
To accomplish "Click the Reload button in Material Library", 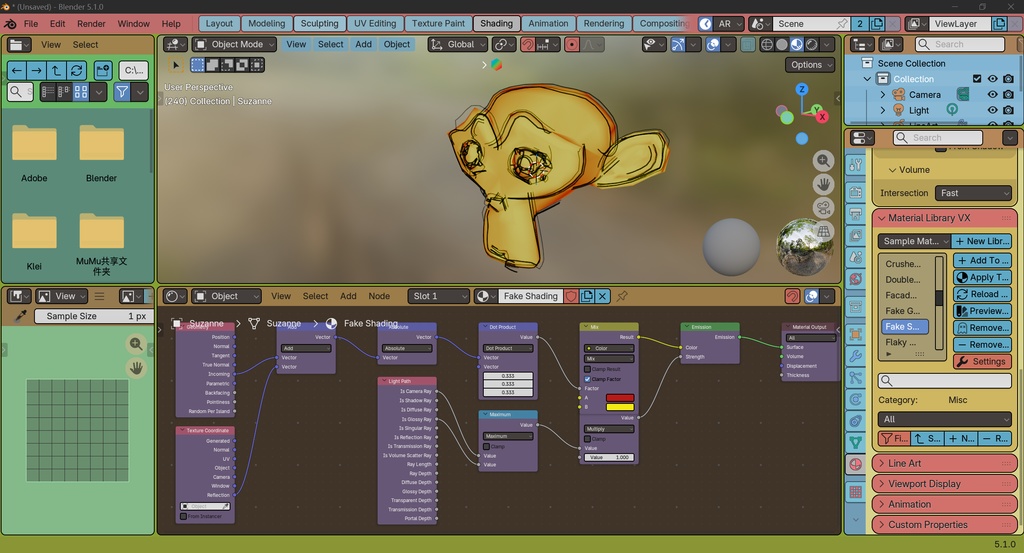I will [982, 294].
